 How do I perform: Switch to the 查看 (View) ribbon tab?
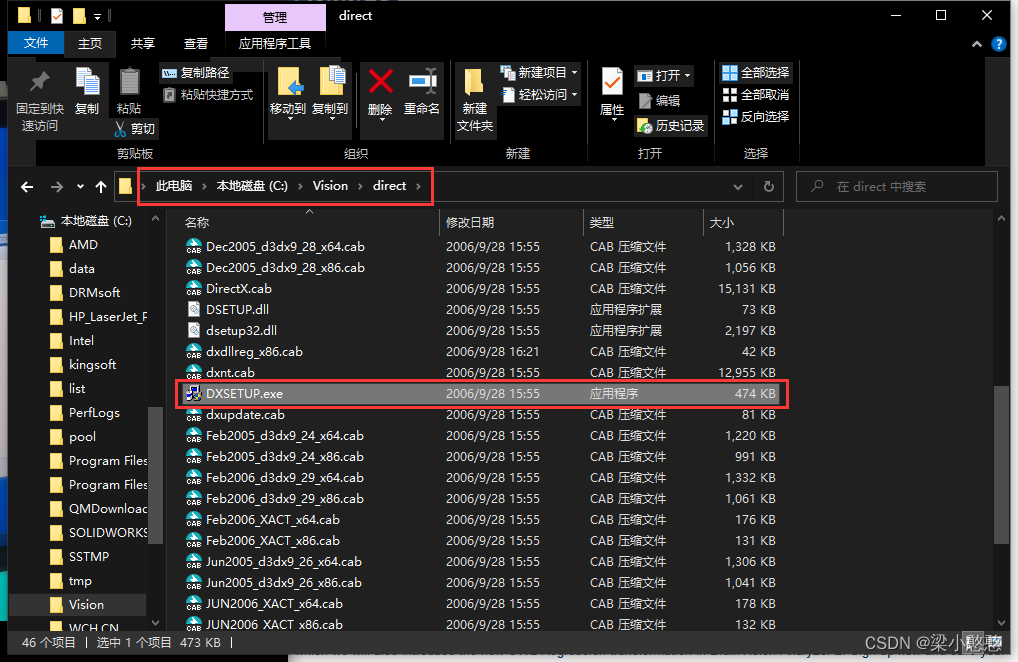194,43
